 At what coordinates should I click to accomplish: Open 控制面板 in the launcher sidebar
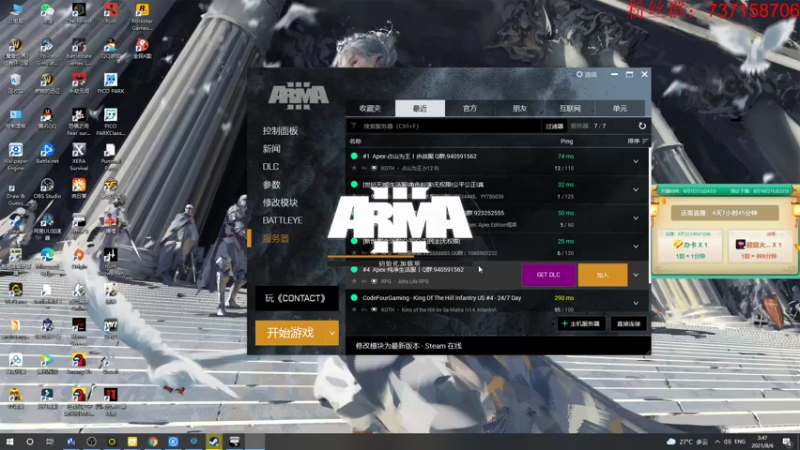[280, 131]
